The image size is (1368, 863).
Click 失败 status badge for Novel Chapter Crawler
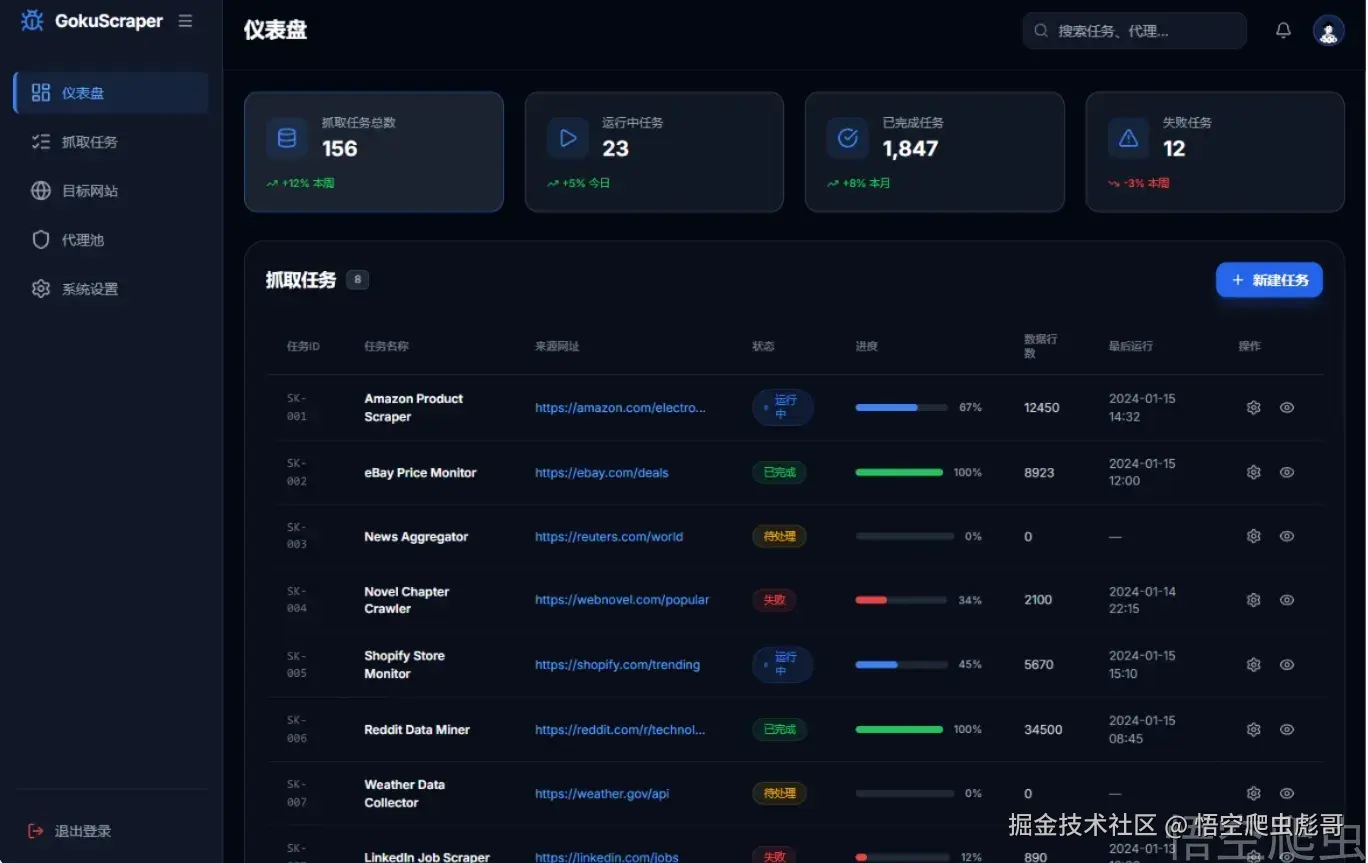pyautogui.click(x=774, y=600)
